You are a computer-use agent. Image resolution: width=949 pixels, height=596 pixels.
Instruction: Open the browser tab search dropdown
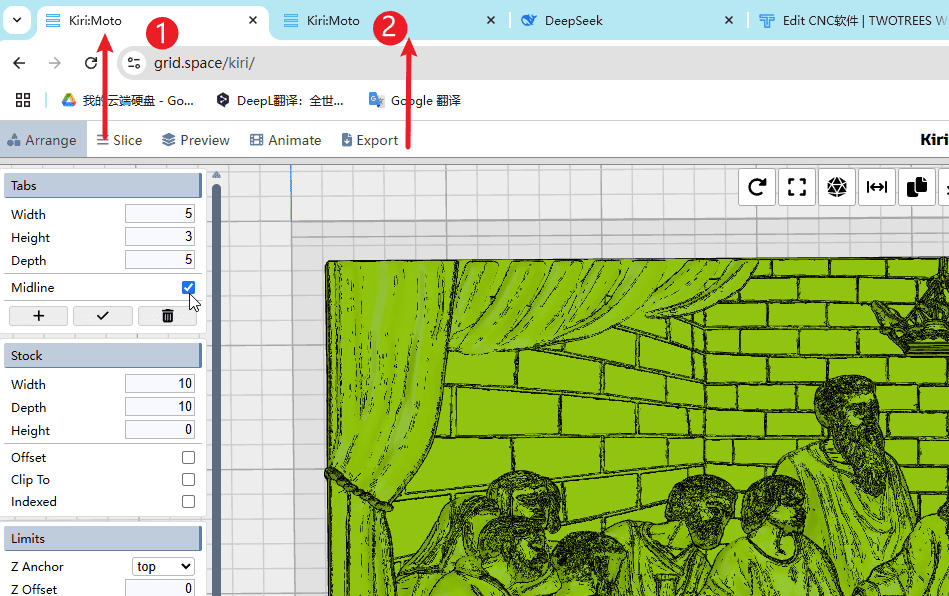pyautogui.click(x=18, y=20)
